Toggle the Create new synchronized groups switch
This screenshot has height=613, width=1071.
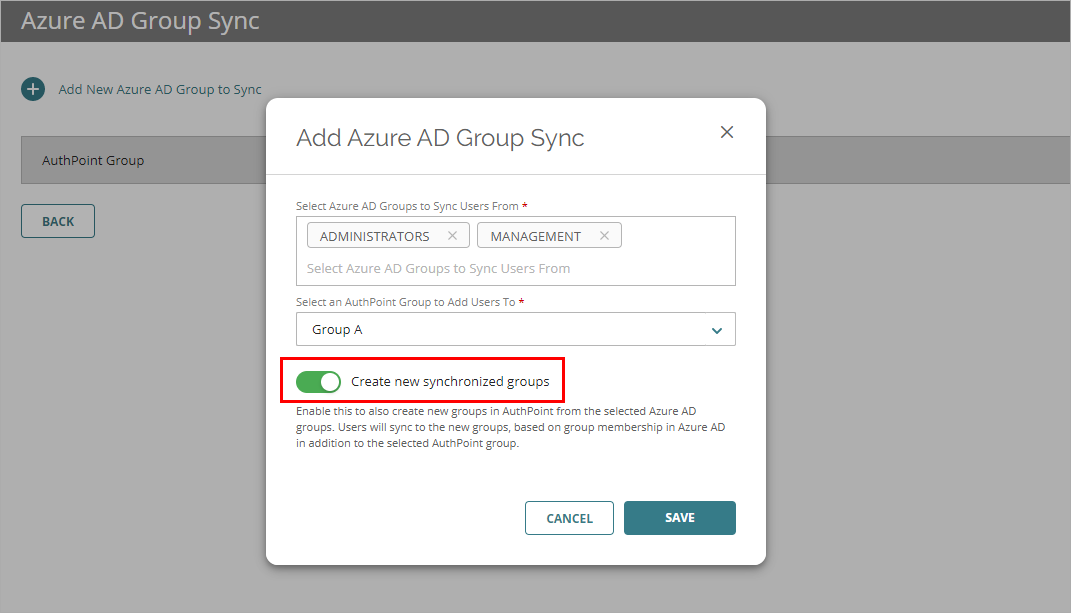point(318,381)
